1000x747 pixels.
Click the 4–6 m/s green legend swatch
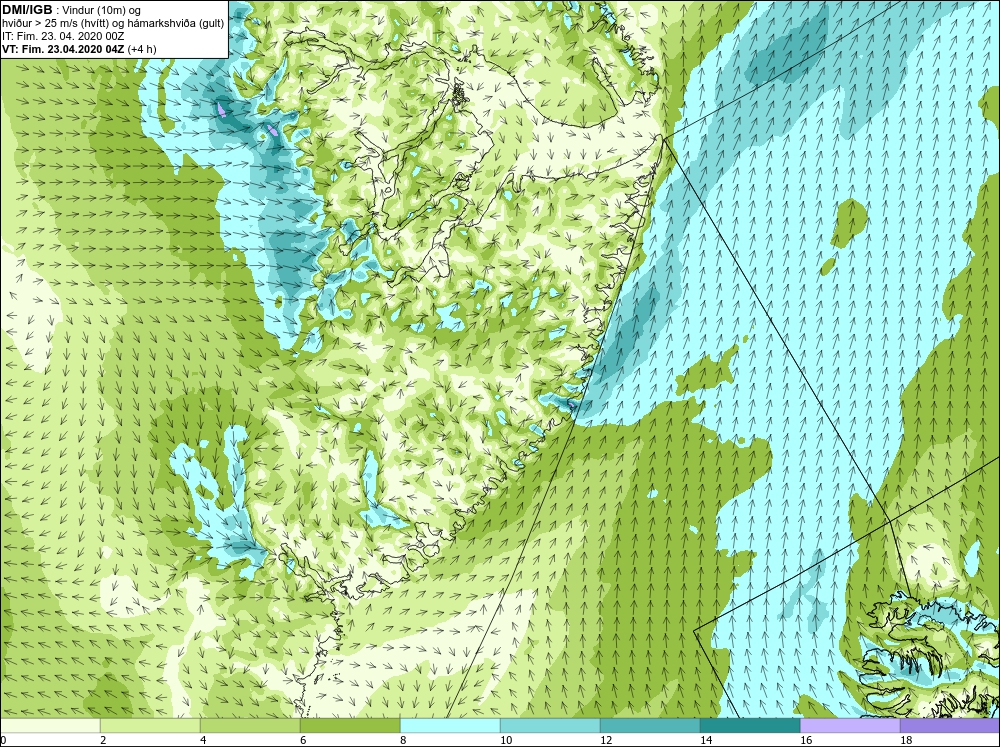tap(250, 726)
